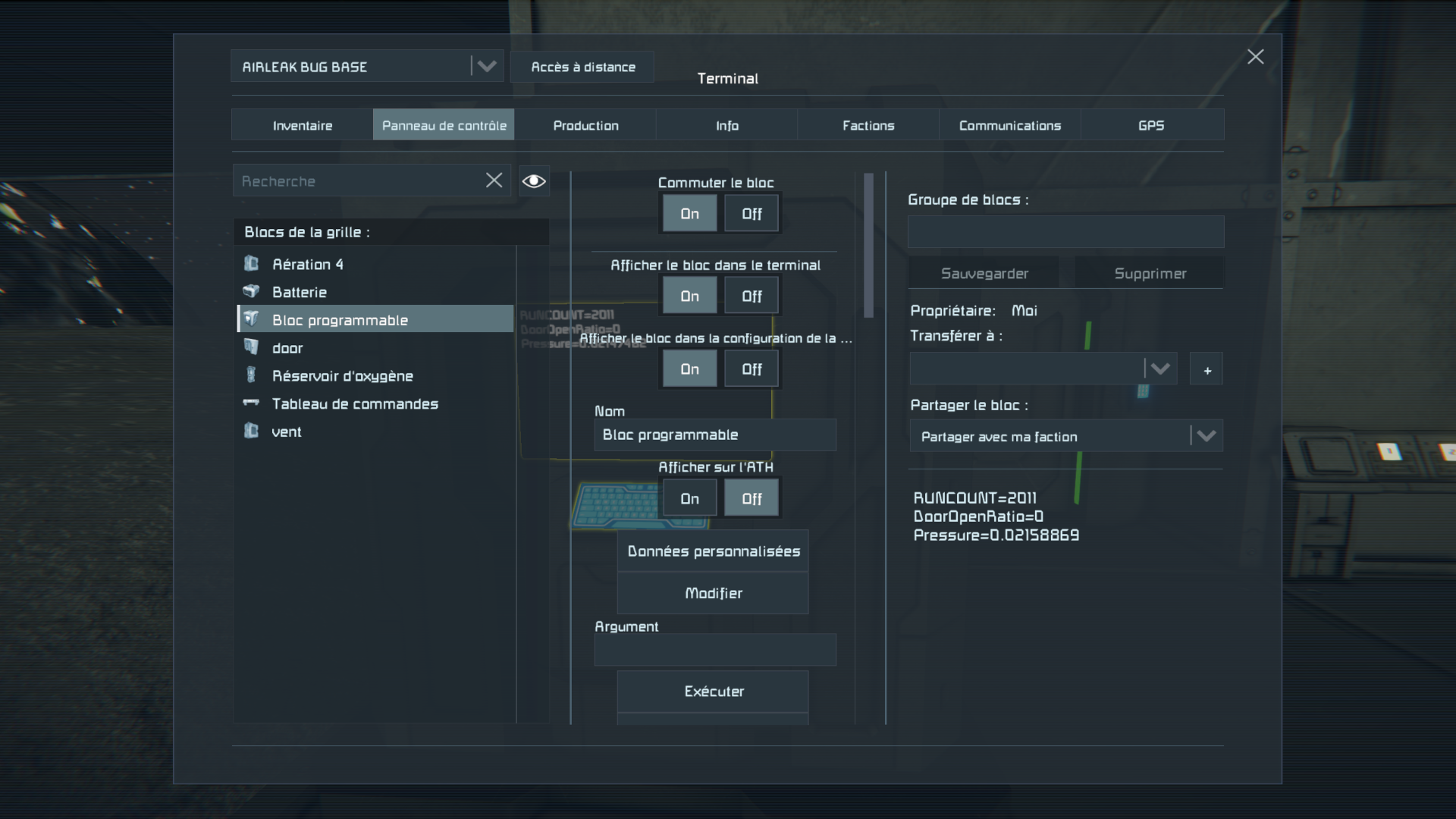This screenshot has height=819, width=1456.
Task: Click the door block icon
Action: click(251, 347)
